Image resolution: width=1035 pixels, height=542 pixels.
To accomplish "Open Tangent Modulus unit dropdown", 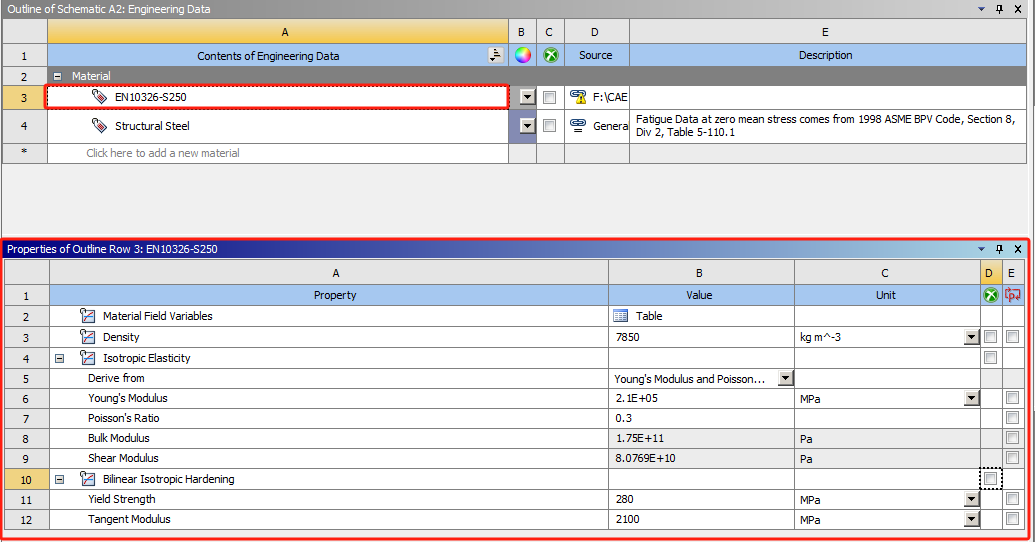I will coord(971,520).
